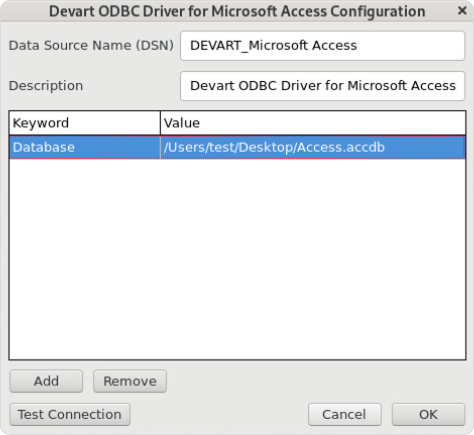The image size is (474, 435).
Task: Click the Data Source Name (DSN) label
Action: click(91, 46)
